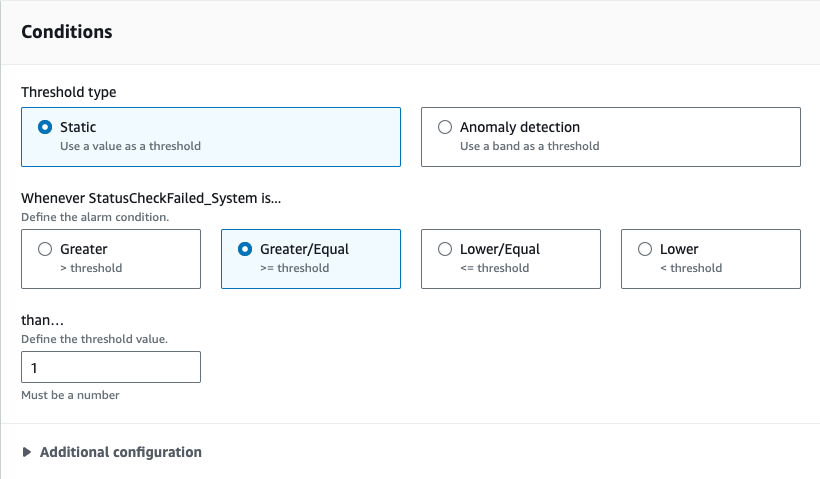820x479 pixels.
Task: Select the Greater condition radio button
Action: [x=45, y=250]
